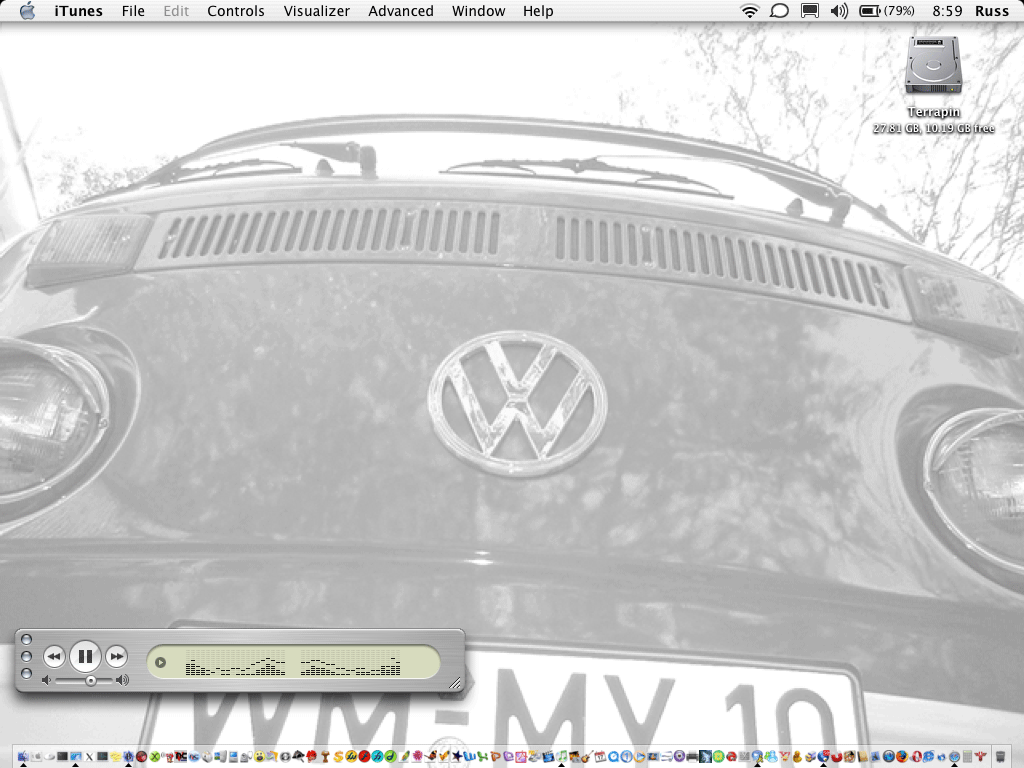
Task: Open Finder from the Dock
Action: [24, 756]
